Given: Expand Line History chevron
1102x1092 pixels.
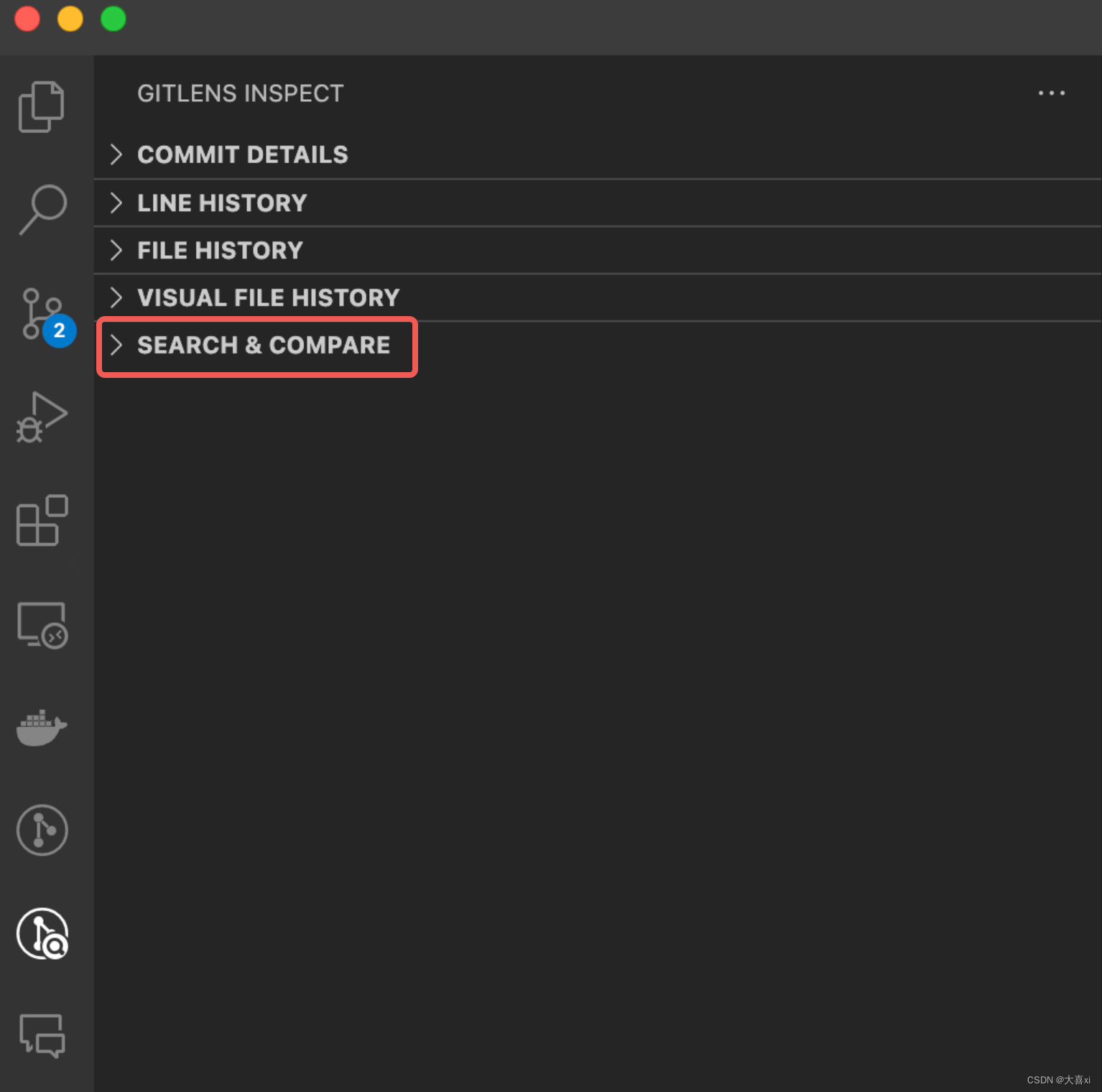Looking at the screenshot, I should [116, 203].
